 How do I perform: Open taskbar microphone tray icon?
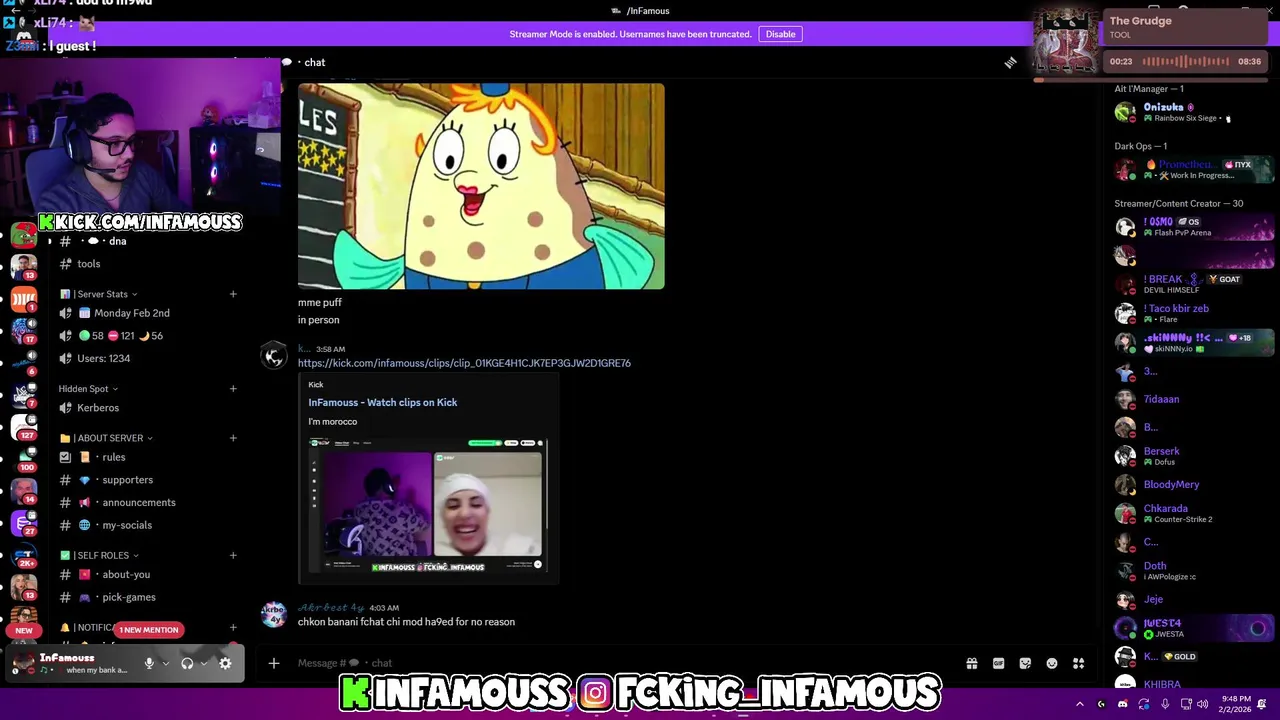pyautogui.click(x=1165, y=704)
